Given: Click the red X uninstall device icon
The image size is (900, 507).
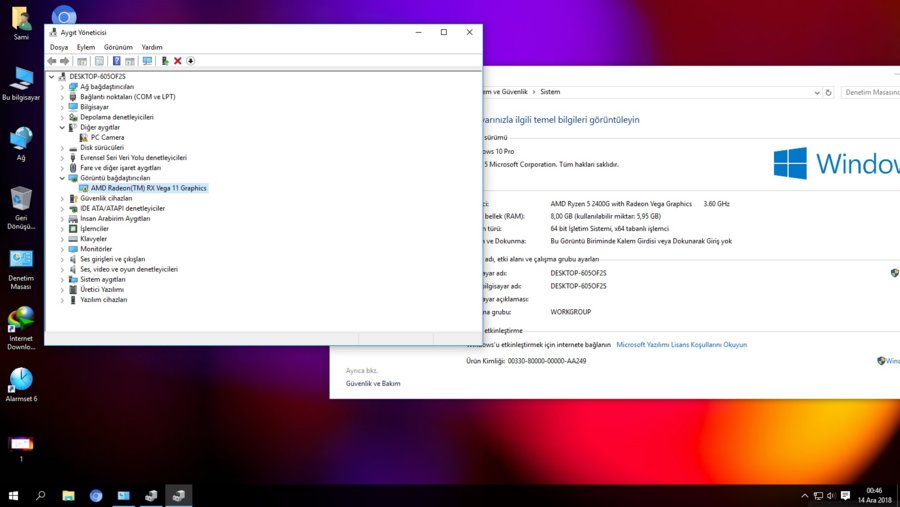Looking at the screenshot, I should [x=178, y=61].
